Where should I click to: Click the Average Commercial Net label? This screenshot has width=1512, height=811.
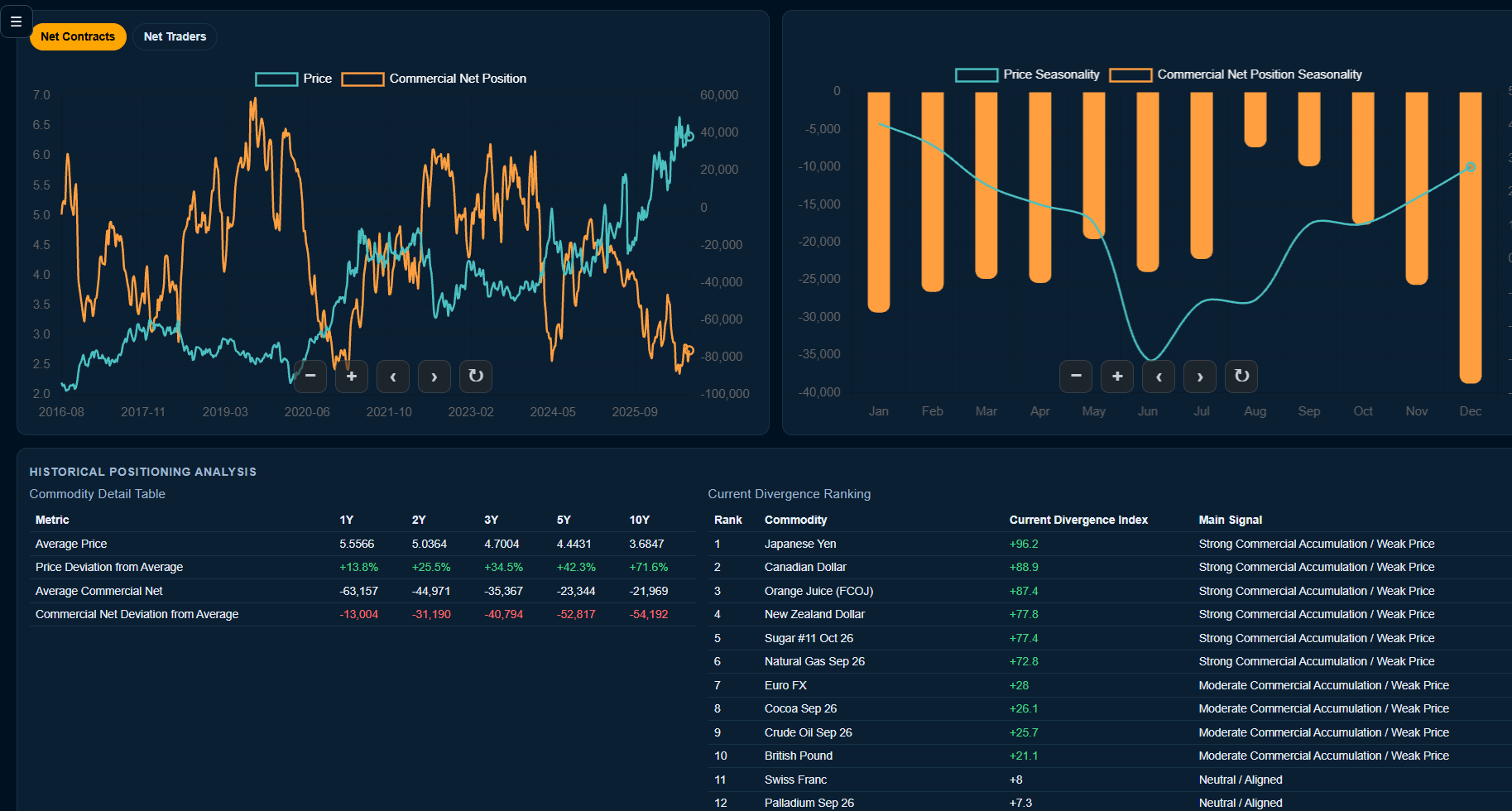pos(98,591)
